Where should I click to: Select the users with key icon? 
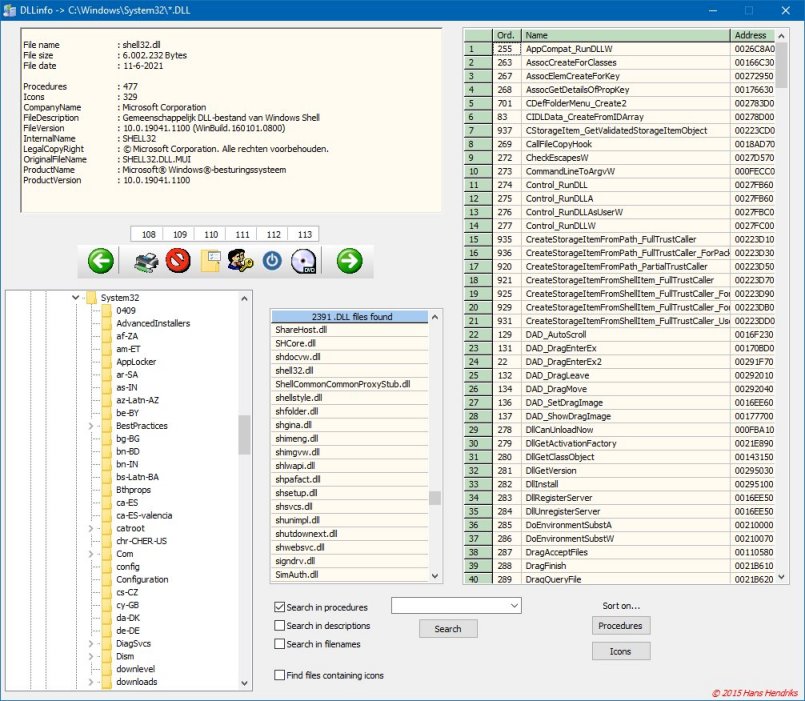pos(240,261)
